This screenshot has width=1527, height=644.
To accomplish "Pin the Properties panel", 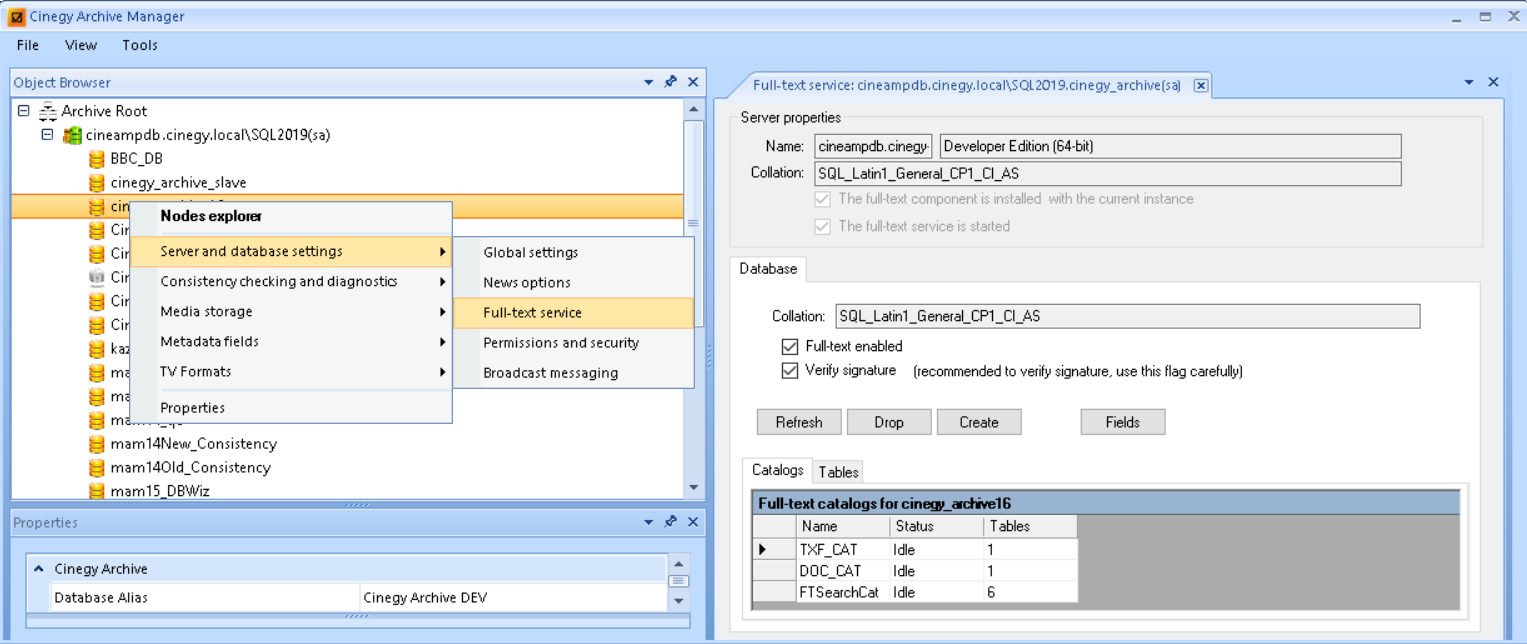I will 671,522.
